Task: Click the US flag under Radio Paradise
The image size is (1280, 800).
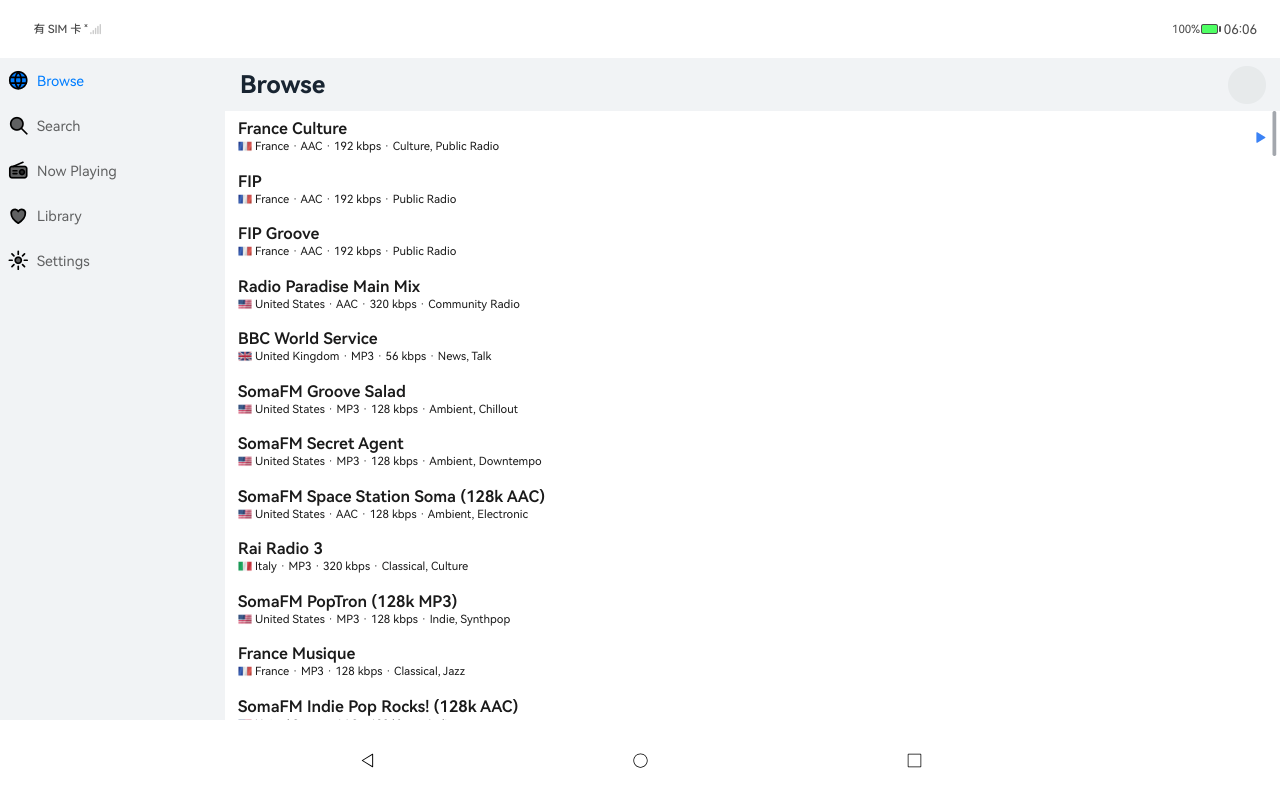Action: click(x=245, y=304)
